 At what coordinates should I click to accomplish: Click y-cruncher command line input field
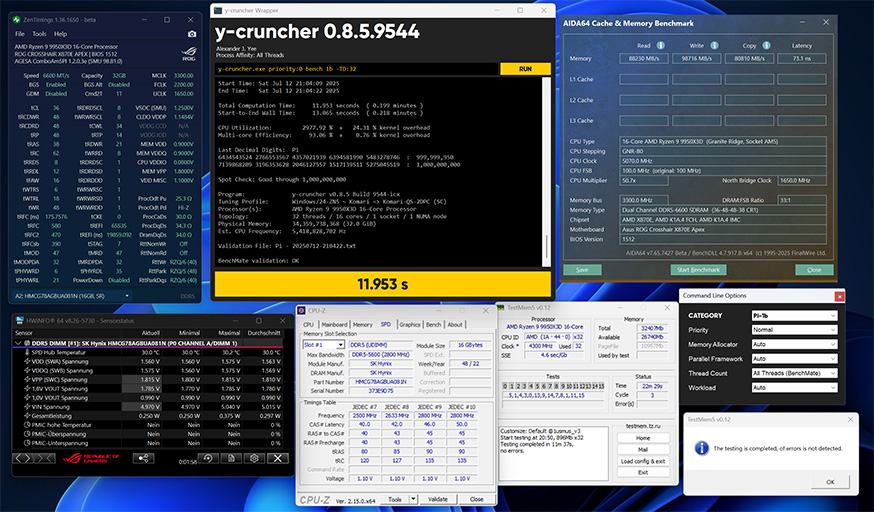tap(357, 69)
